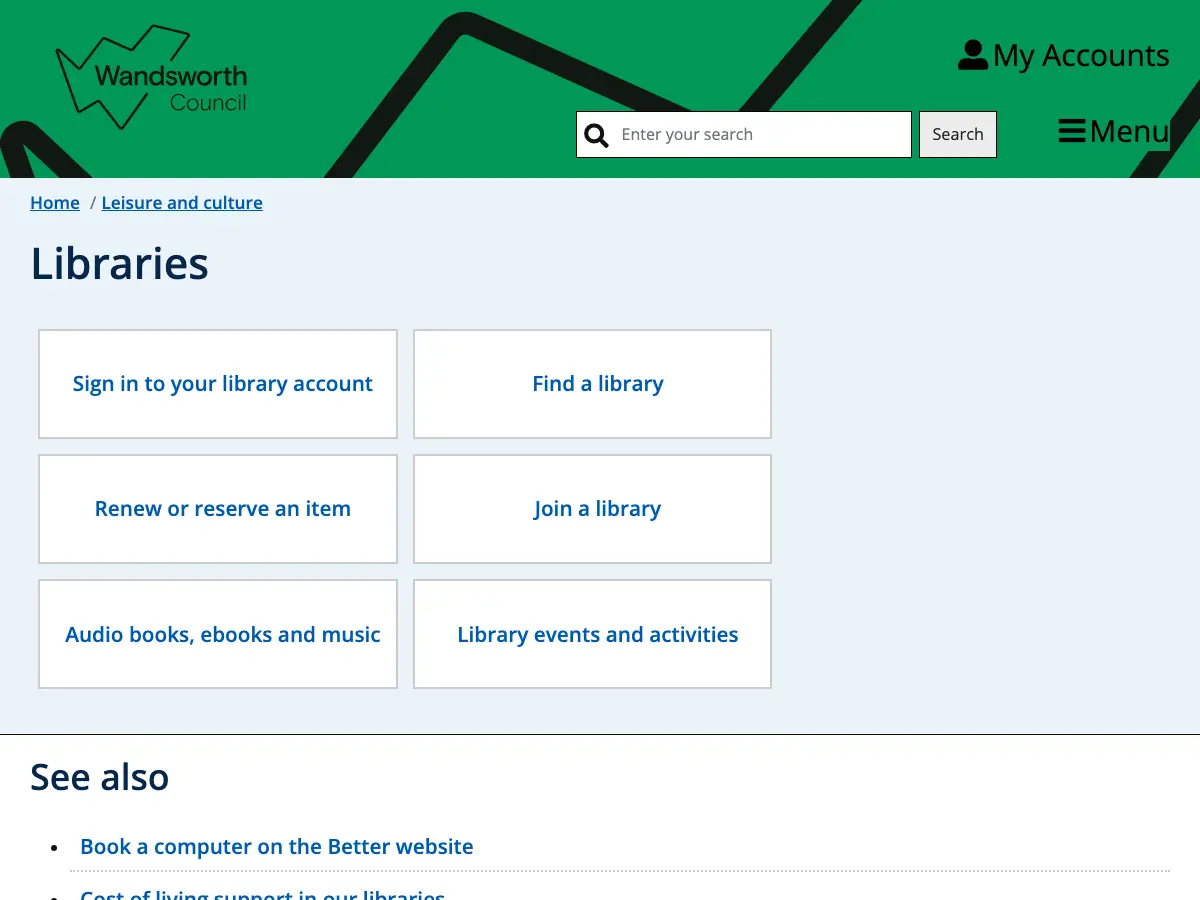
Task: Click the 'Libraries' page heading
Action: tap(120, 263)
